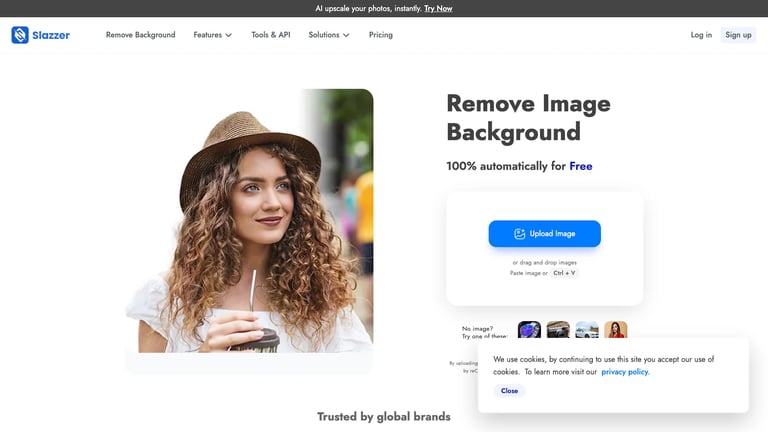Image resolution: width=768 pixels, height=432 pixels.
Task: Click the 'Trusted by global brands' text
Action: 384,417
